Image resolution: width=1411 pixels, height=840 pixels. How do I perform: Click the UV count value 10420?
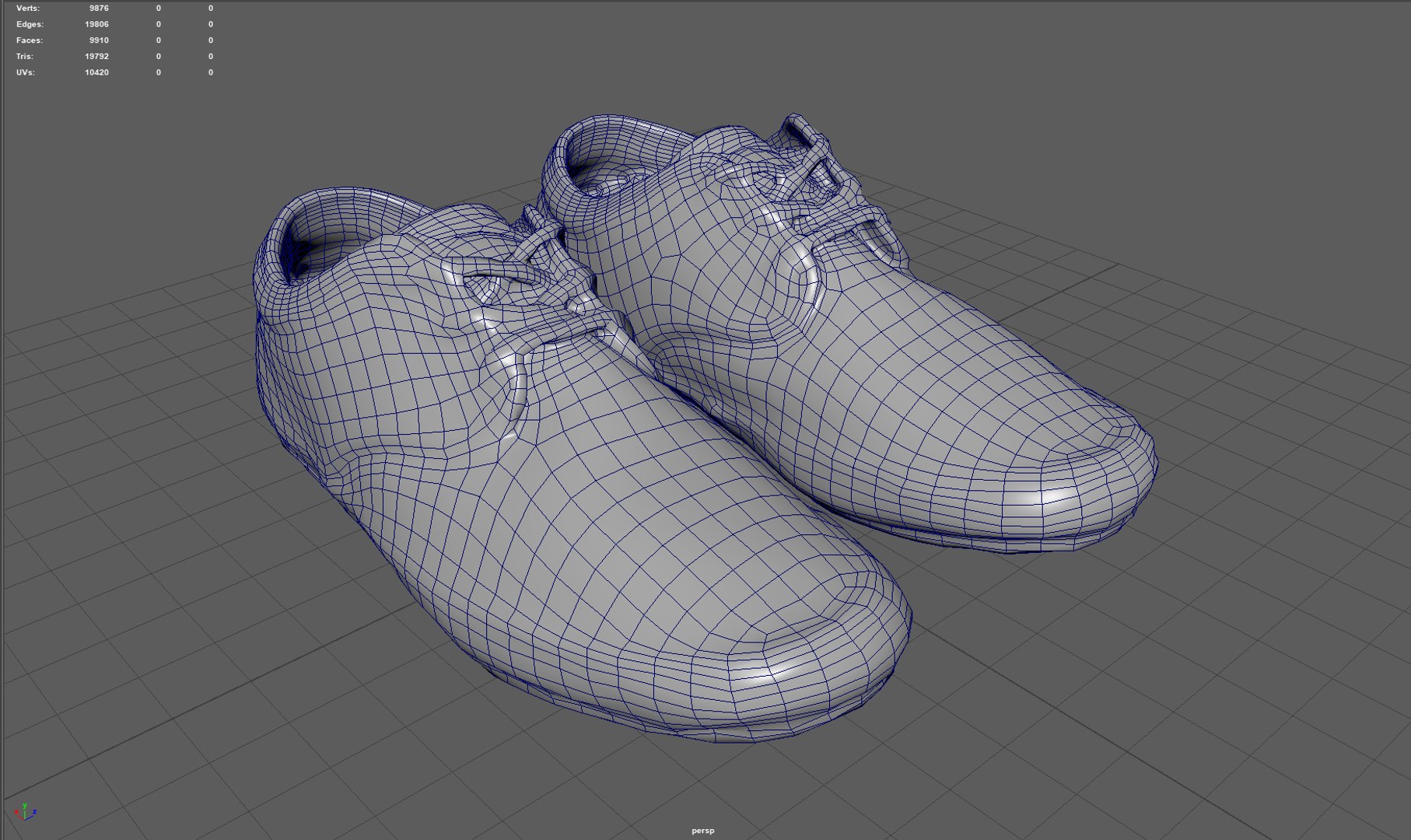click(96, 72)
